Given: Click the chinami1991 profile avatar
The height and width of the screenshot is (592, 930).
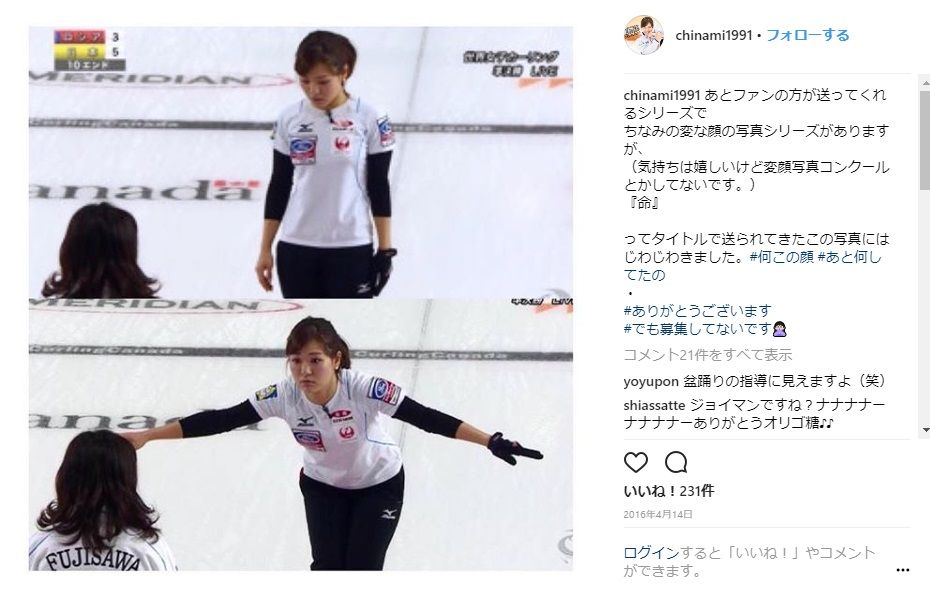Looking at the screenshot, I should (x=644, y=35).
